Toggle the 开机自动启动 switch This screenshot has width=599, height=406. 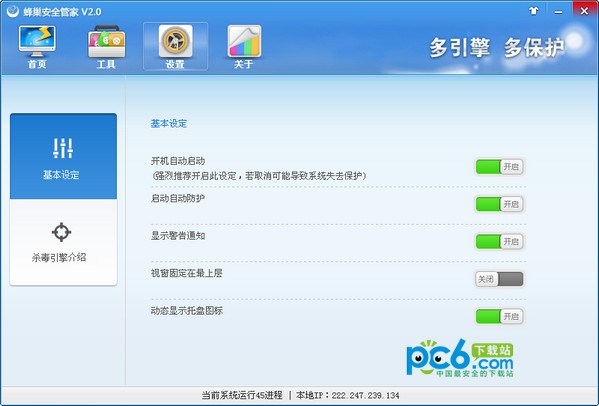tap(499, 167)
